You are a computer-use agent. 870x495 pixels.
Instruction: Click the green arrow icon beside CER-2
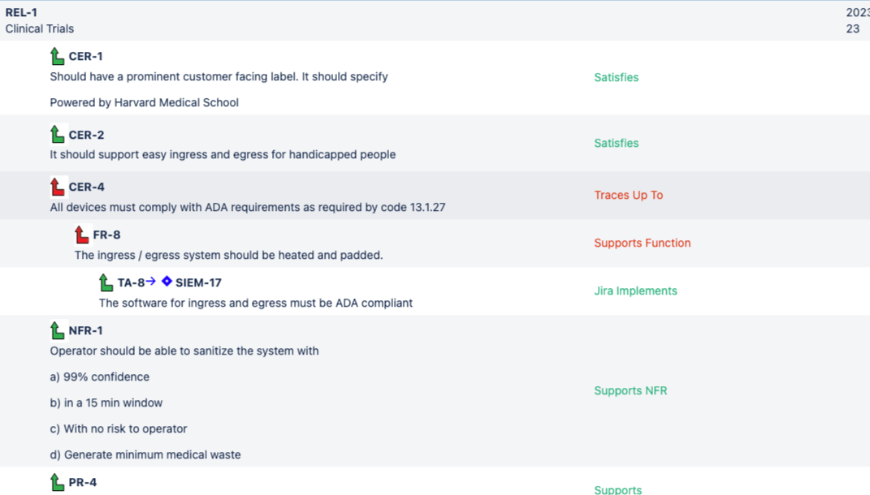coord(57,134)
